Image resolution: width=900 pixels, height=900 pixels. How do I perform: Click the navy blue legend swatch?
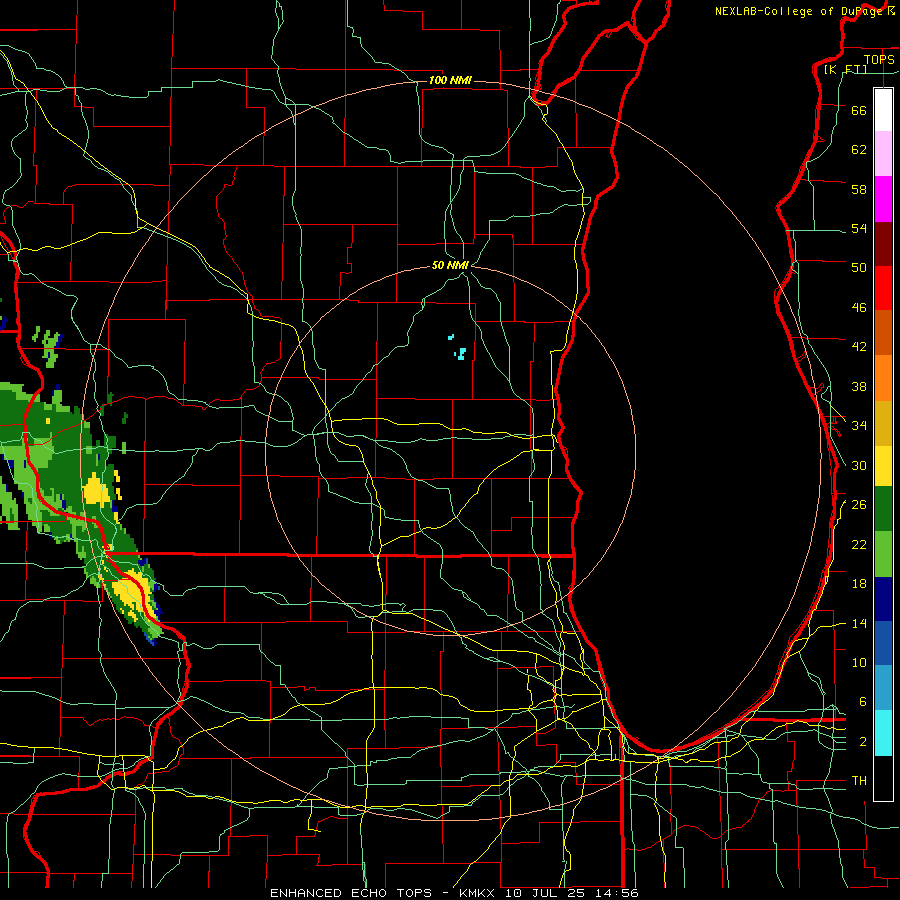pyautogui.click(x=883, y=599)
